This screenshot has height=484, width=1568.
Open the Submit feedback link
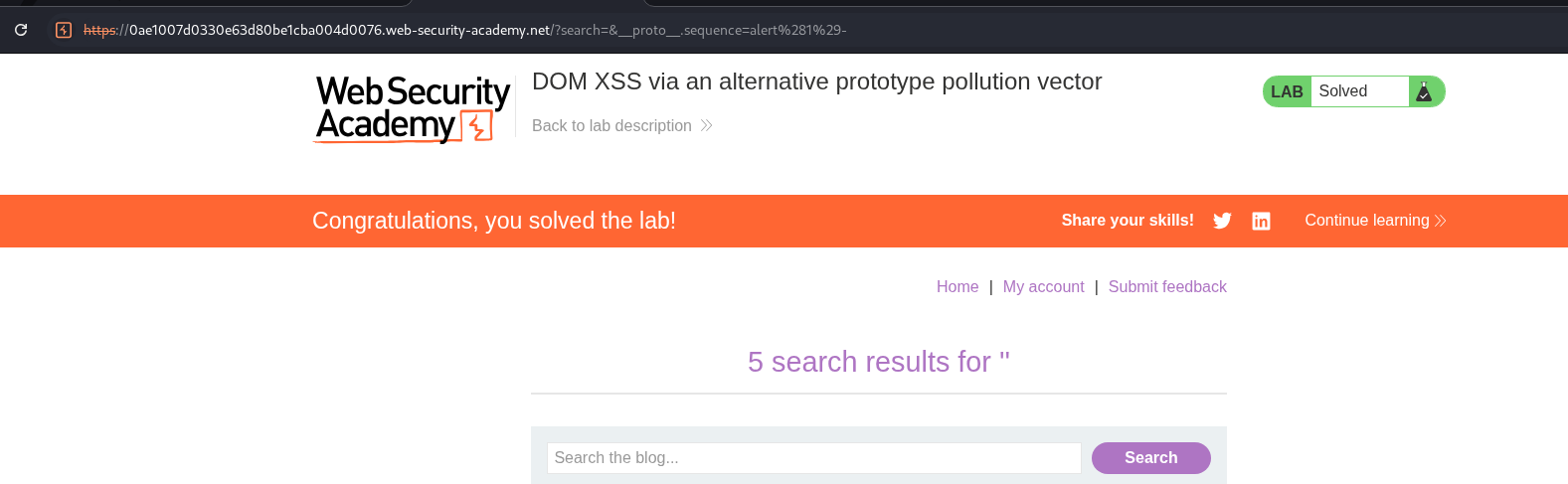1167,286
